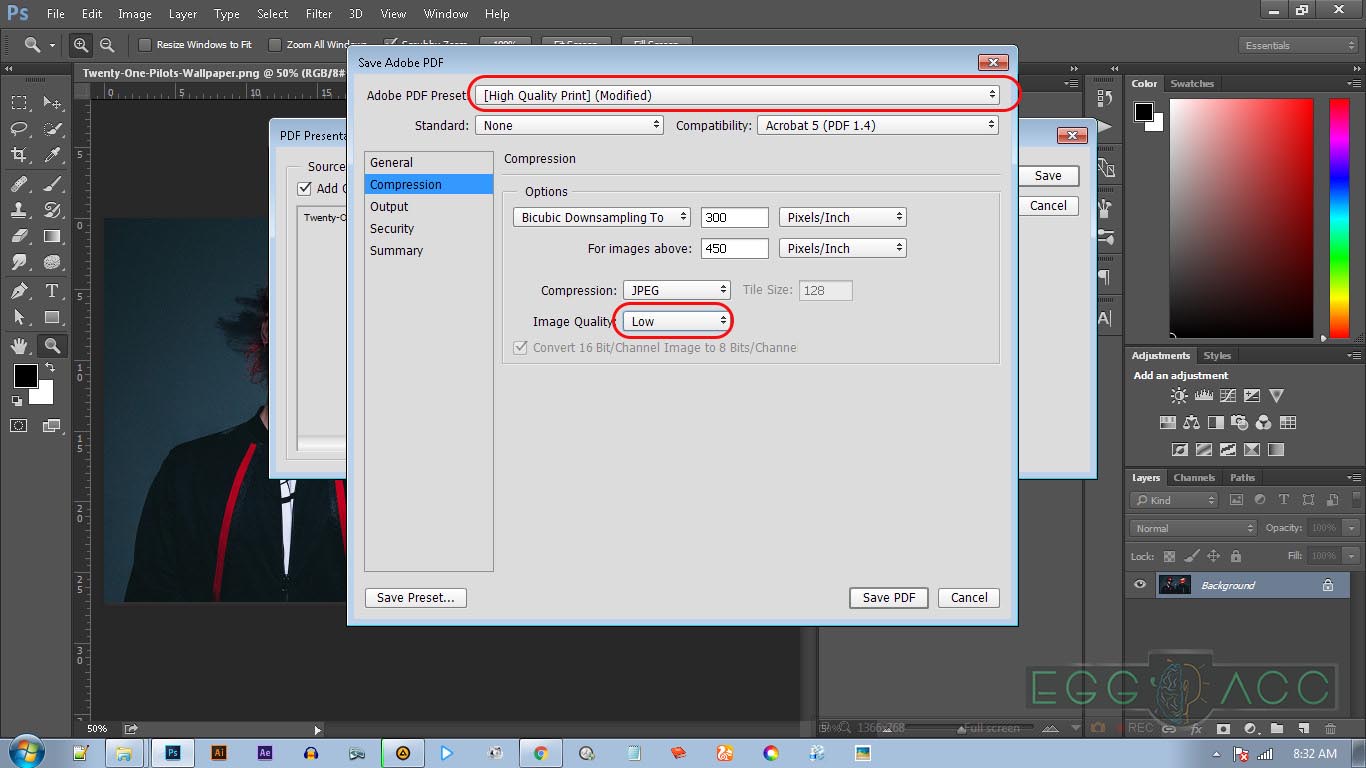Select the Rectangular Marquee tool
1366x768 pixels.
coord(19,103)
